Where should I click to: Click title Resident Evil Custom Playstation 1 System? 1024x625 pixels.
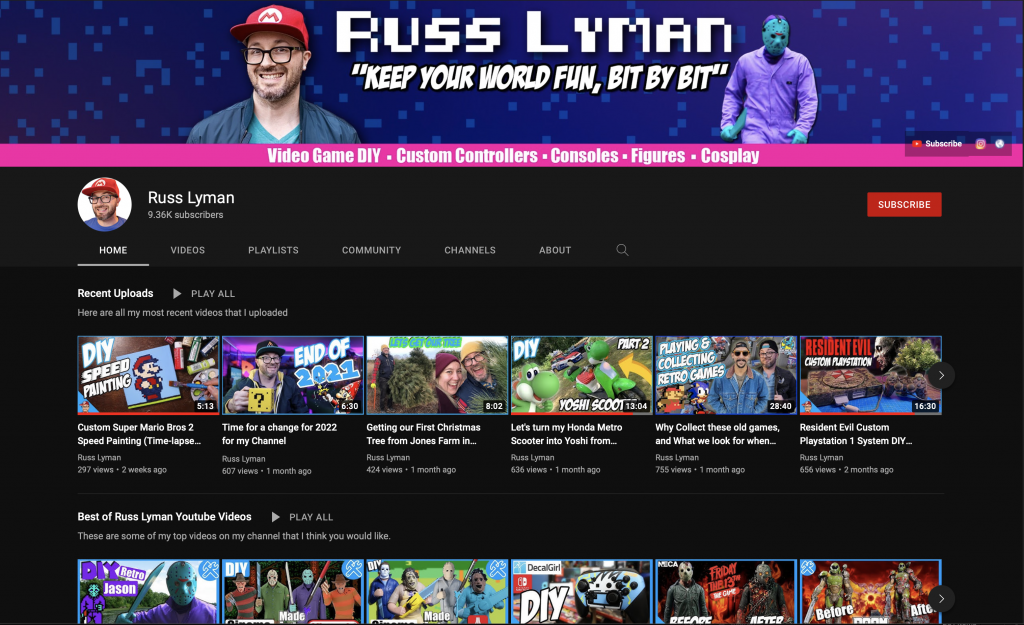coord(856,434)
